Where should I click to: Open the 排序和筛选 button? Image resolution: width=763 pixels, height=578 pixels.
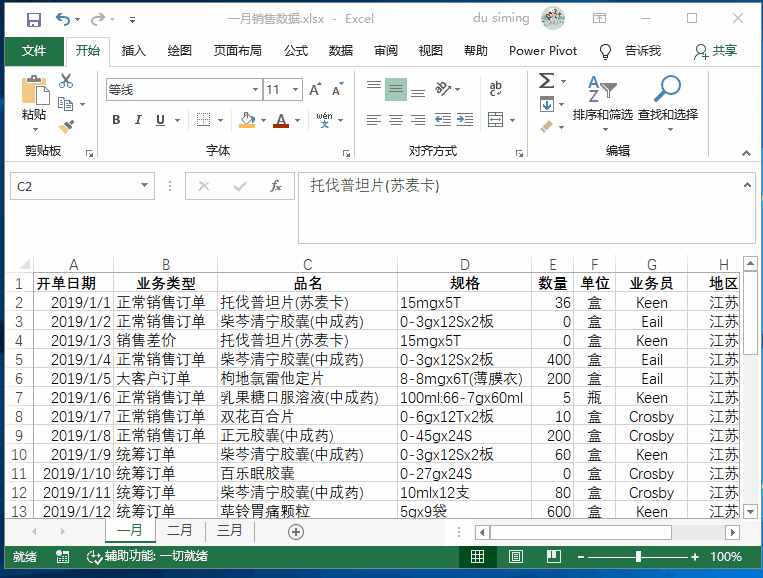point(602,100)
